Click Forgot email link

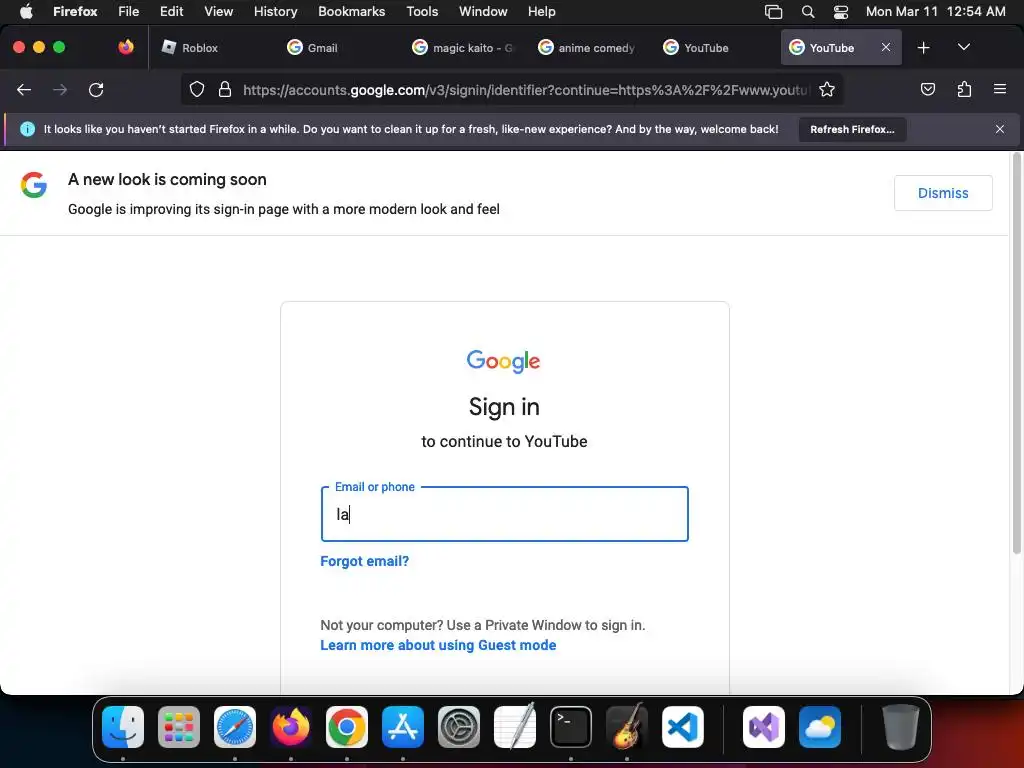click(x=364, y=562)
